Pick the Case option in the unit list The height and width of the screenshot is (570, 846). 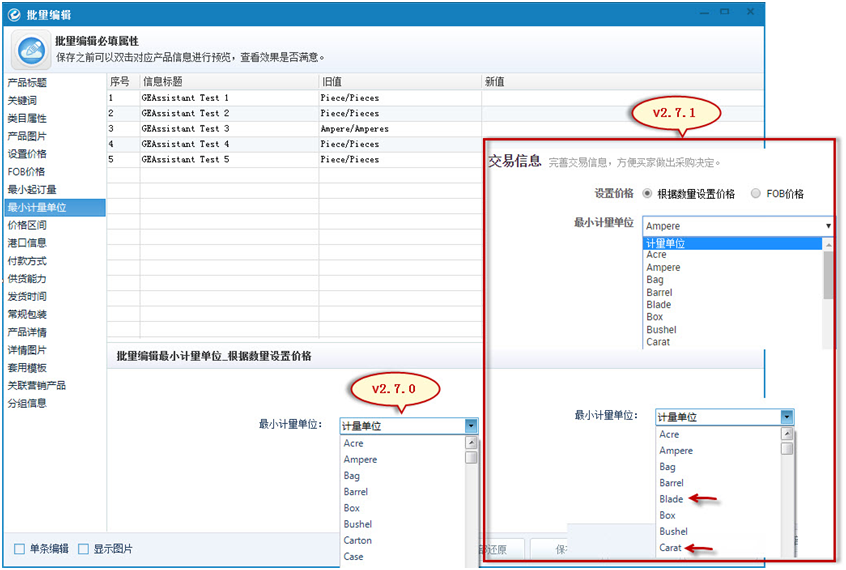point(353,556)
